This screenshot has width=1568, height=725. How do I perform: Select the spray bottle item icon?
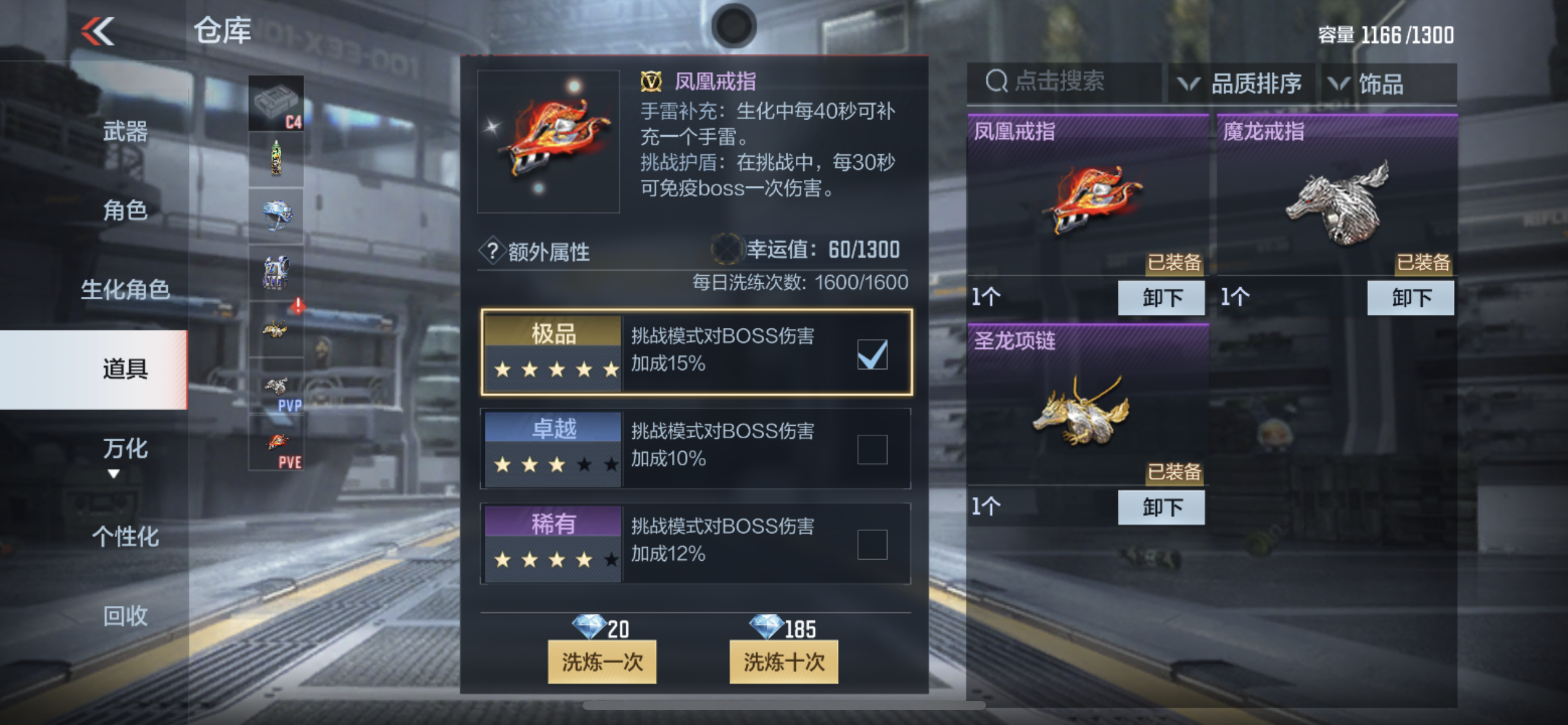[276, 159]
